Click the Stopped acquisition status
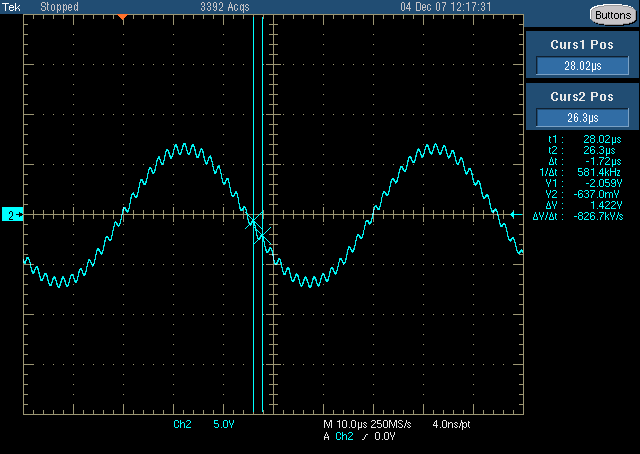The image size is (640, 454). (x=59, y=7)
